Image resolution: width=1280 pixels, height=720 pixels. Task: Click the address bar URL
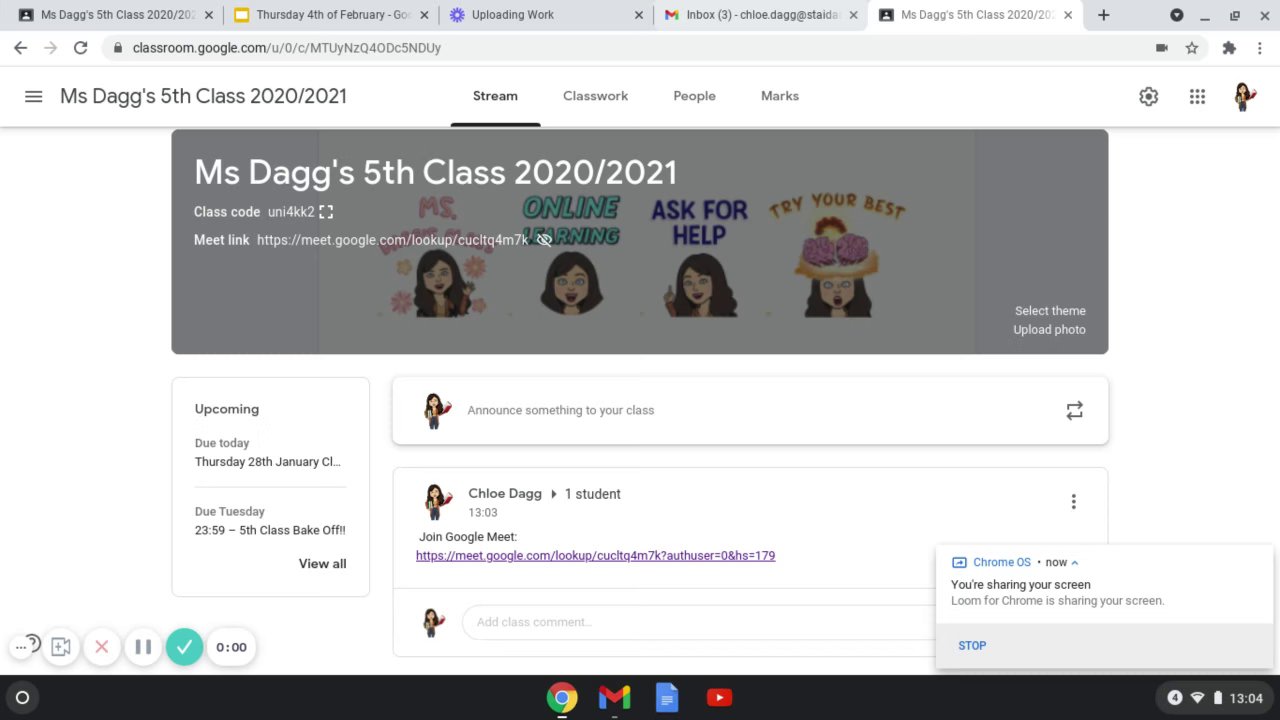pyautogui.click(x=287, y=48)
